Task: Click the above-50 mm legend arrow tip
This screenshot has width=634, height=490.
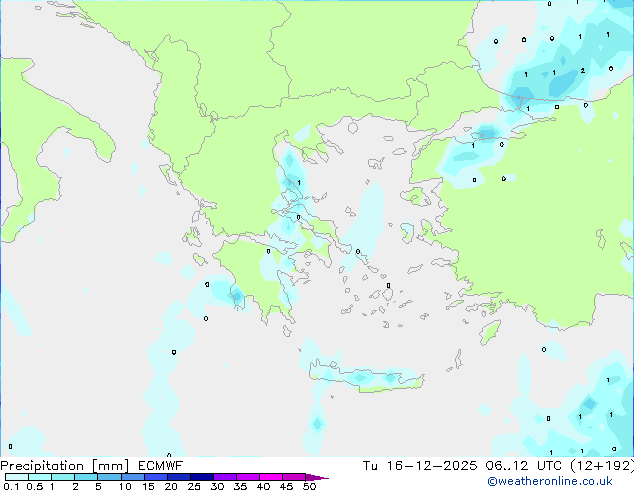Action: tap(317, 477)
